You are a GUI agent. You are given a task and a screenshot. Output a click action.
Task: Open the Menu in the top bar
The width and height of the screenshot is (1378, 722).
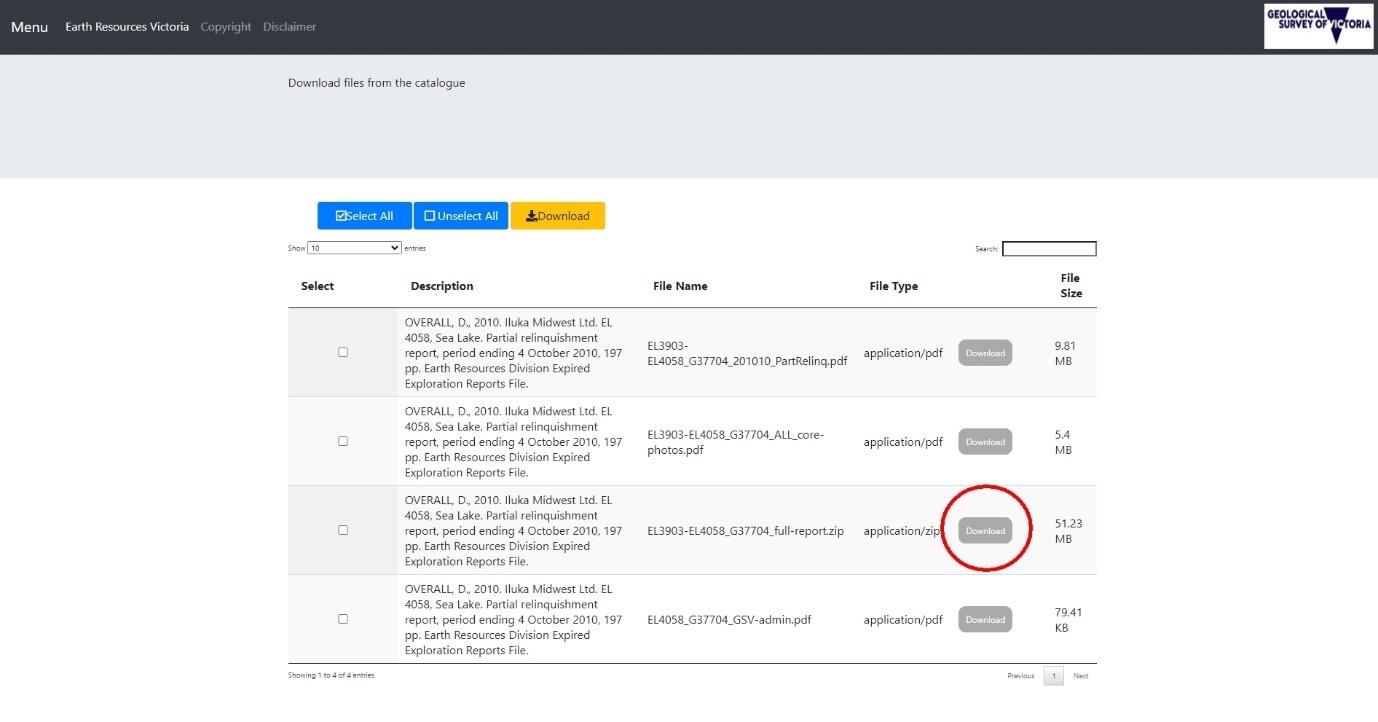pyautogui.click(x=29, y=27)
